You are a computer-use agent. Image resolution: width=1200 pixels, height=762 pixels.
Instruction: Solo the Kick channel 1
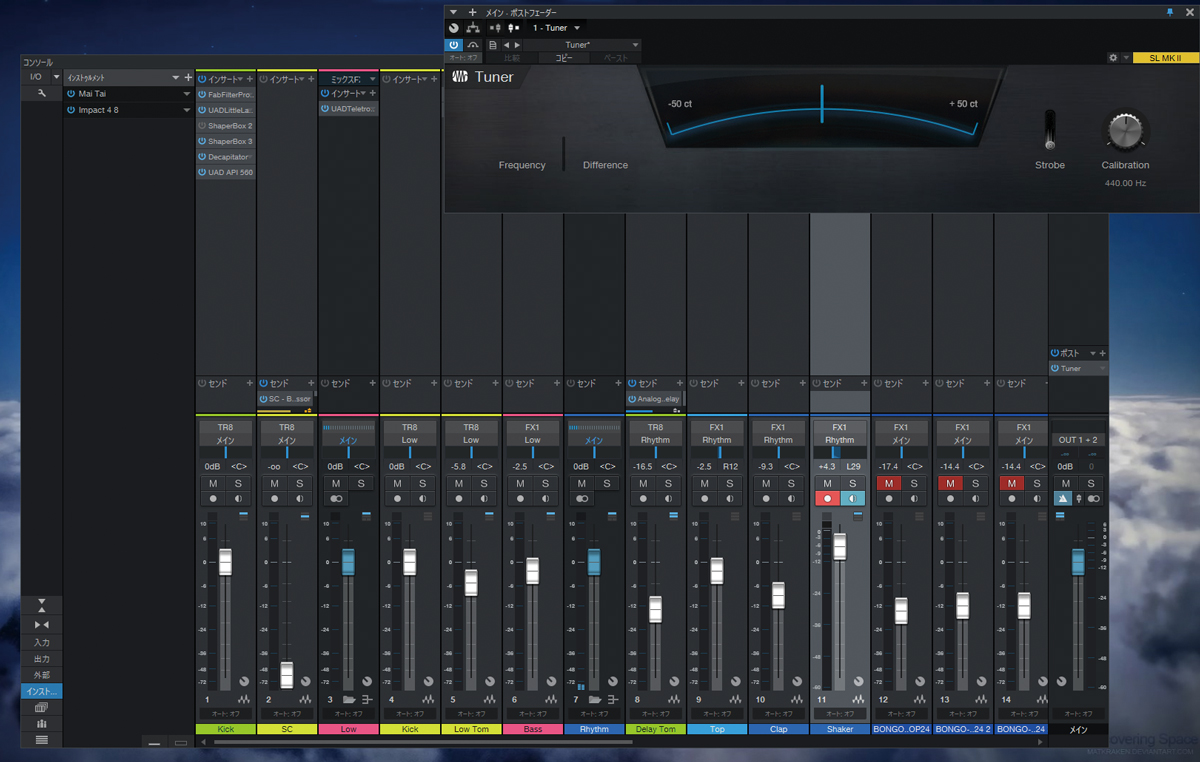(x=238, y=484)
